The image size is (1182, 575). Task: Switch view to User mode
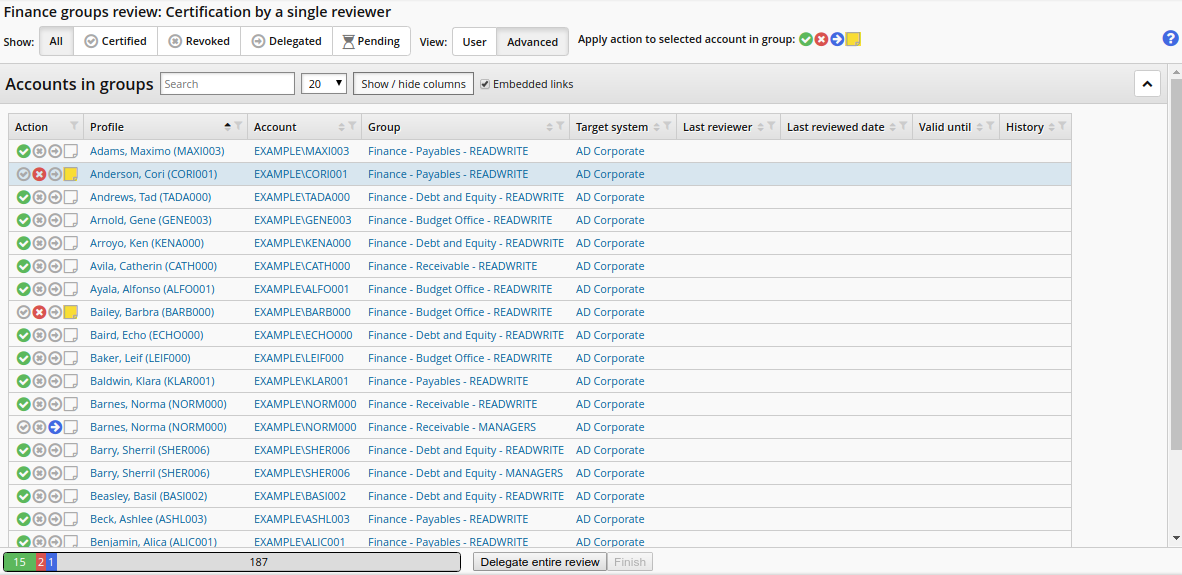474,42
